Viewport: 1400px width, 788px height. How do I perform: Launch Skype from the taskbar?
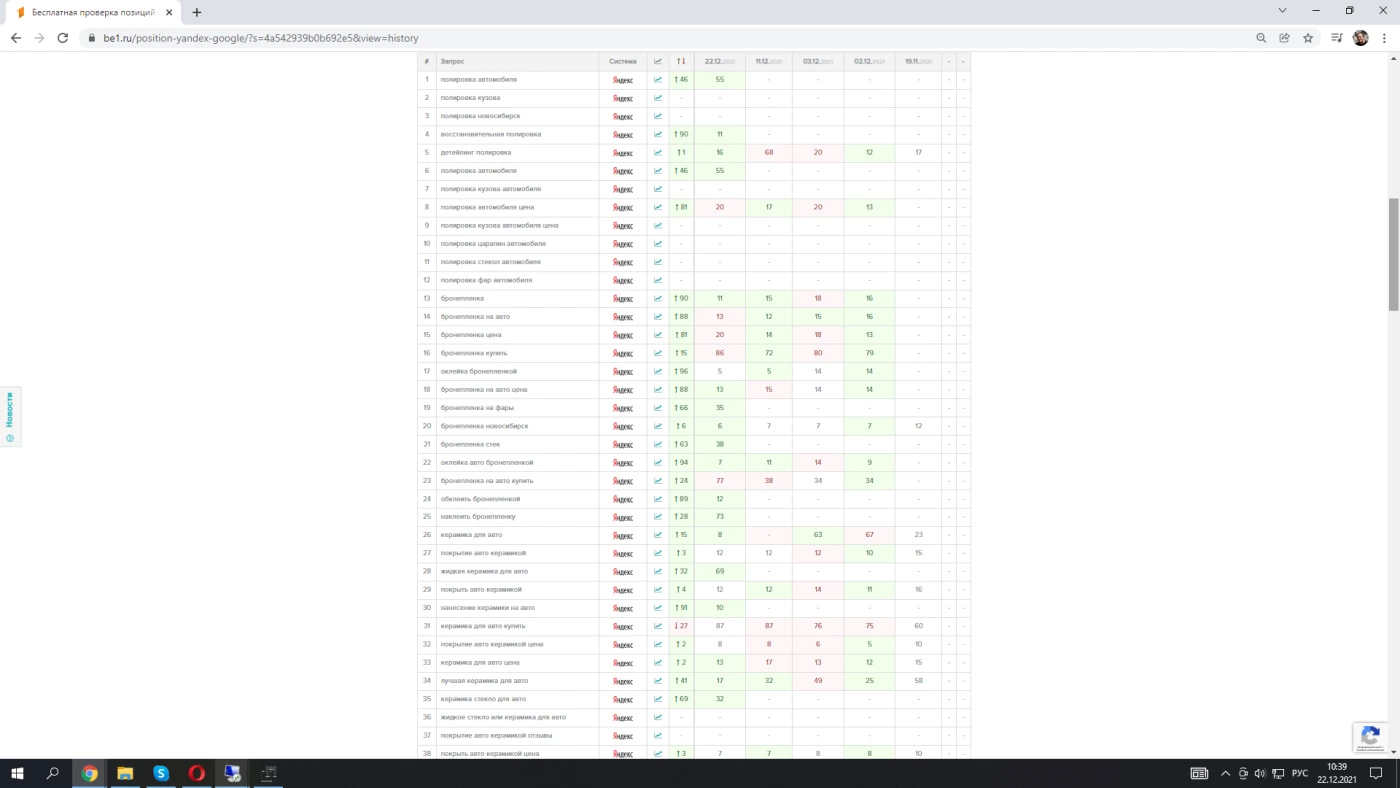pos(161,773)
